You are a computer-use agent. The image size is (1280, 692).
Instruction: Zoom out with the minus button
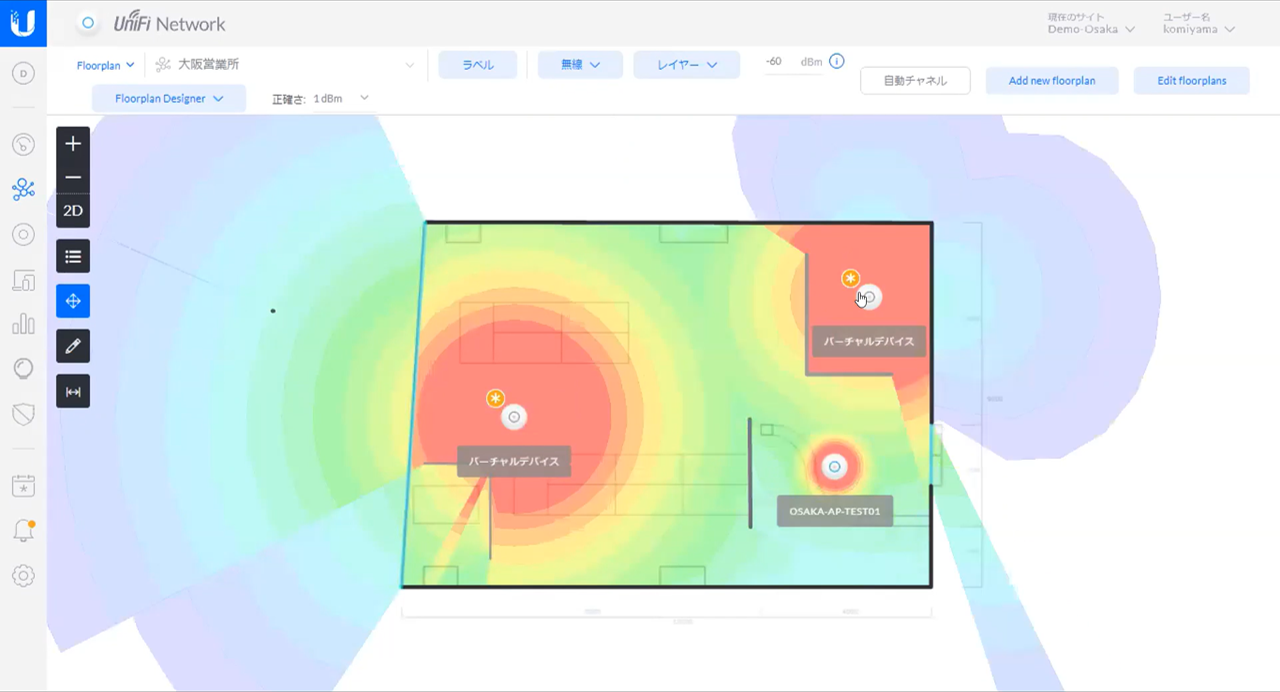(x=73, y=178)
